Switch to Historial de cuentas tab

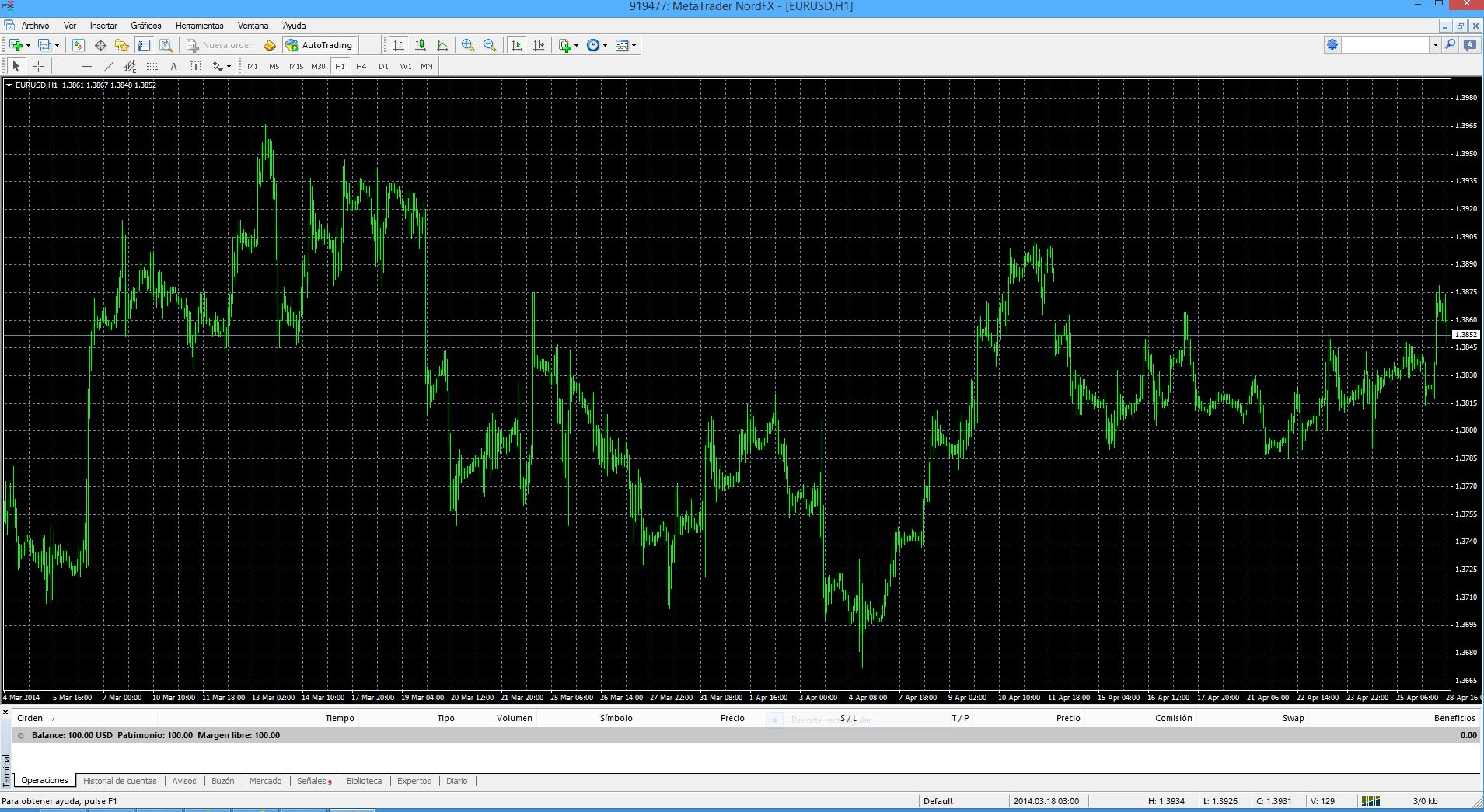click(x=120, y=781)
